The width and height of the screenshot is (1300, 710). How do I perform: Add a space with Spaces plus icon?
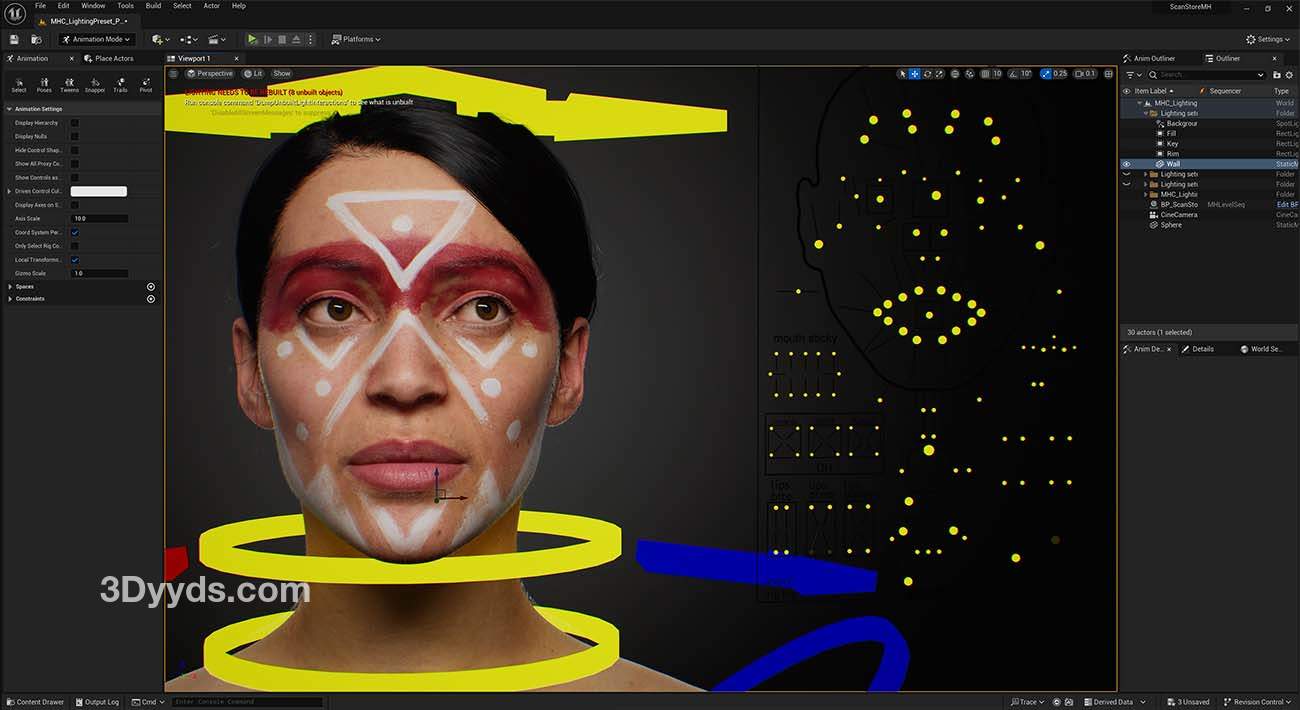point(151,287)
